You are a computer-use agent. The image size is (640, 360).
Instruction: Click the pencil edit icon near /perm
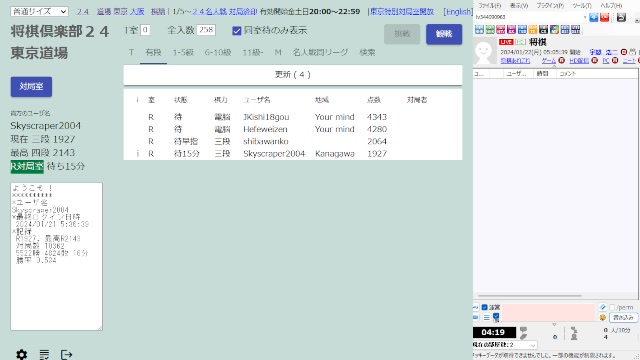pyautogui.click(x=602, y=307)
